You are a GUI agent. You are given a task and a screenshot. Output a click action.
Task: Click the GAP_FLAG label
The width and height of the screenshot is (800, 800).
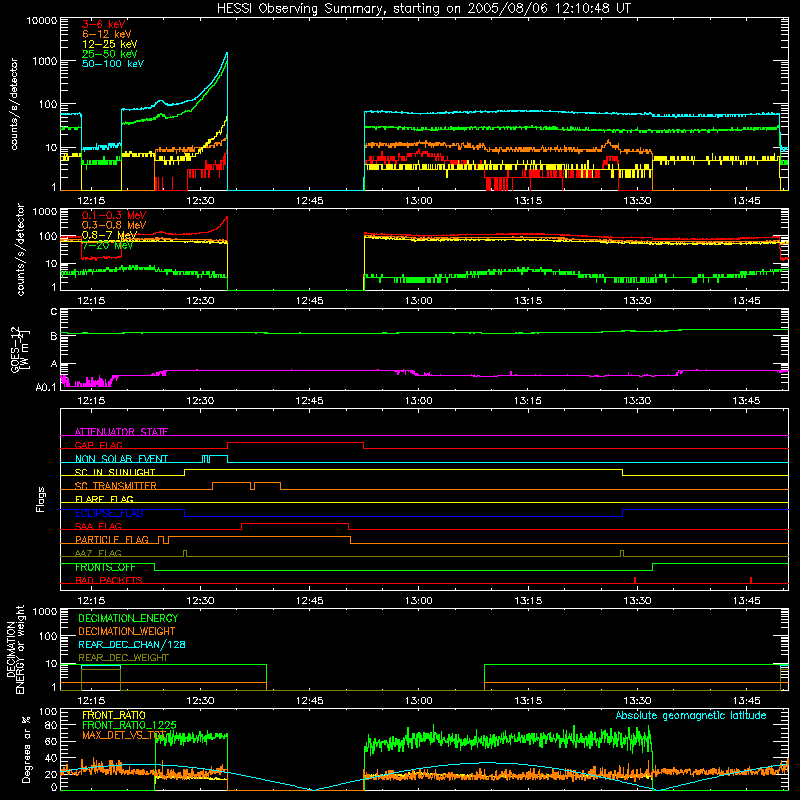98,445
